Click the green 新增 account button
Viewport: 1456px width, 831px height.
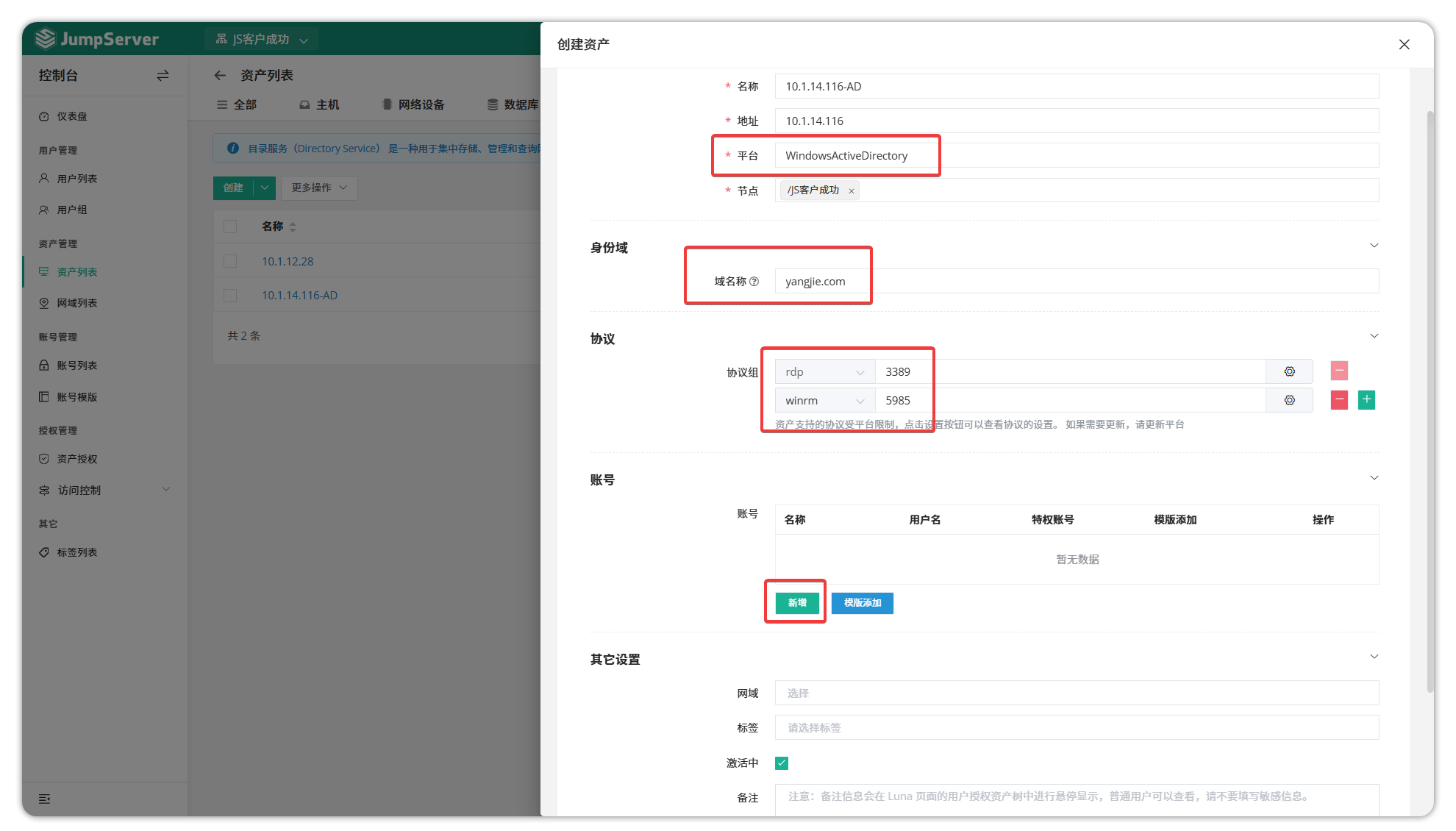tap(797, 603)
